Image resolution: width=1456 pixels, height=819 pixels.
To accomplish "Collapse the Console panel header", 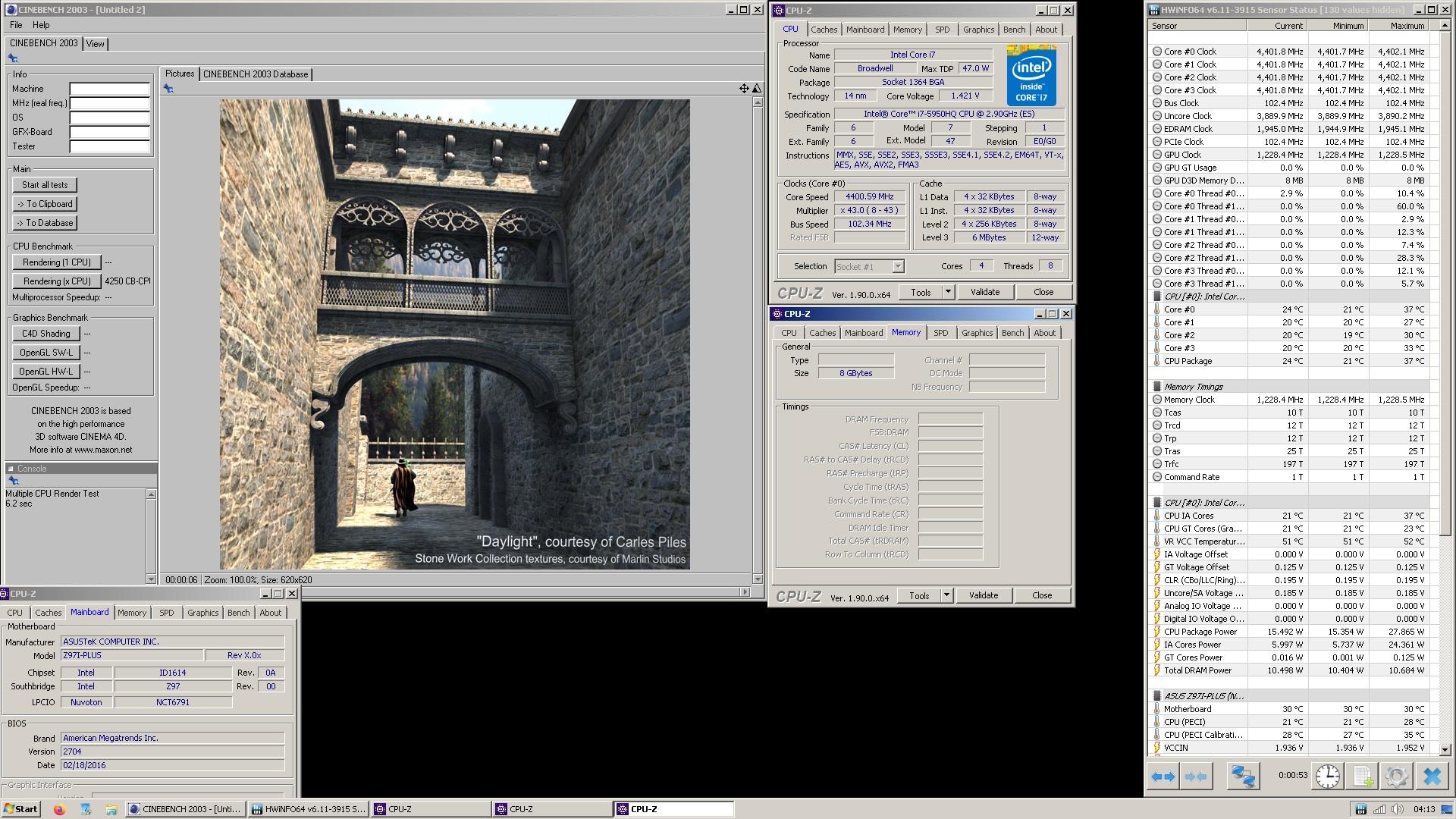I will tap(11, 469).
